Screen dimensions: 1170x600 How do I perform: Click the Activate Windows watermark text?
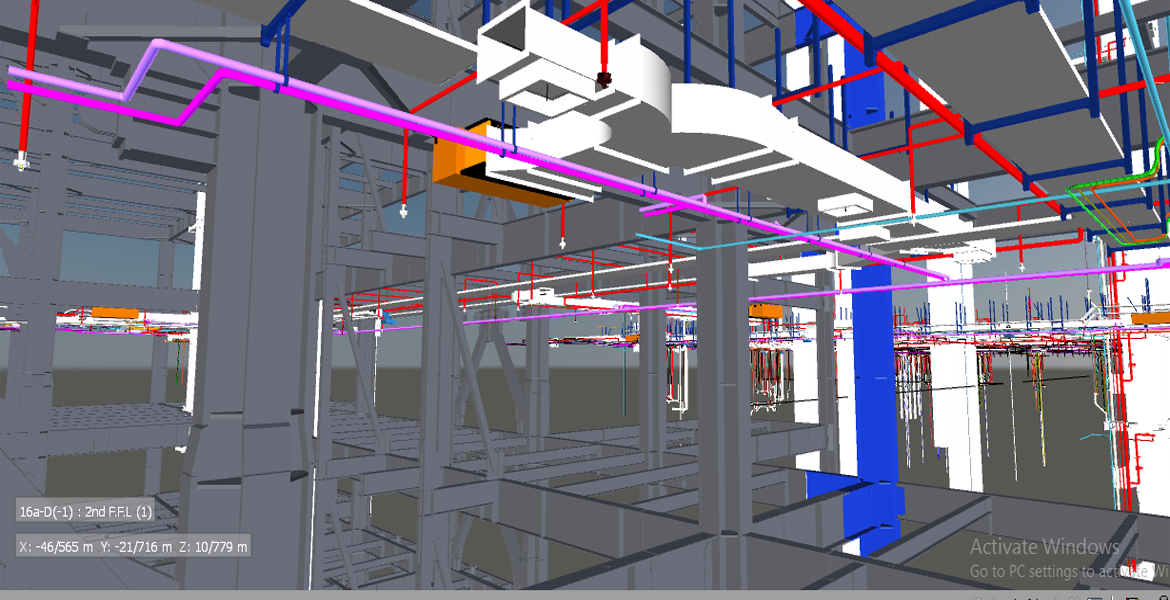pos(1044,547)
